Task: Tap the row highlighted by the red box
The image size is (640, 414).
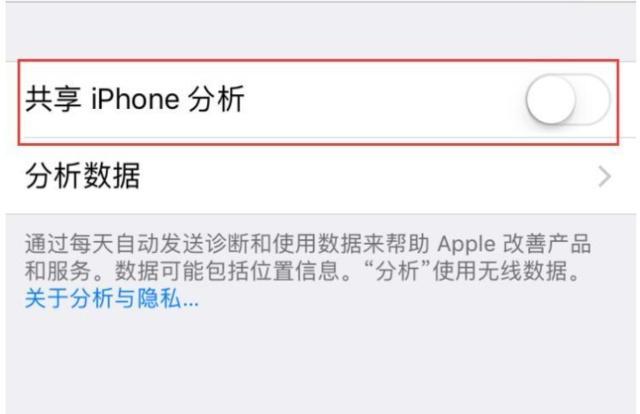Action: point(318,102)
